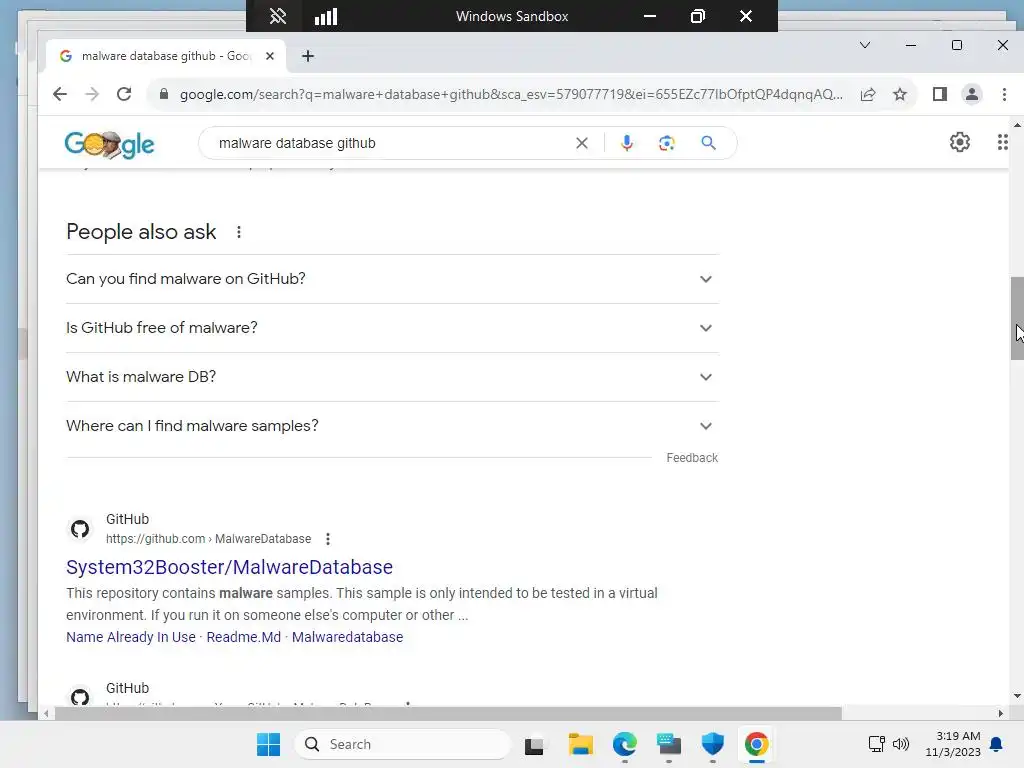The image size is (1024, 768).
Task: Click the Sandbox signal bars icon
Action: click(326, 16)
